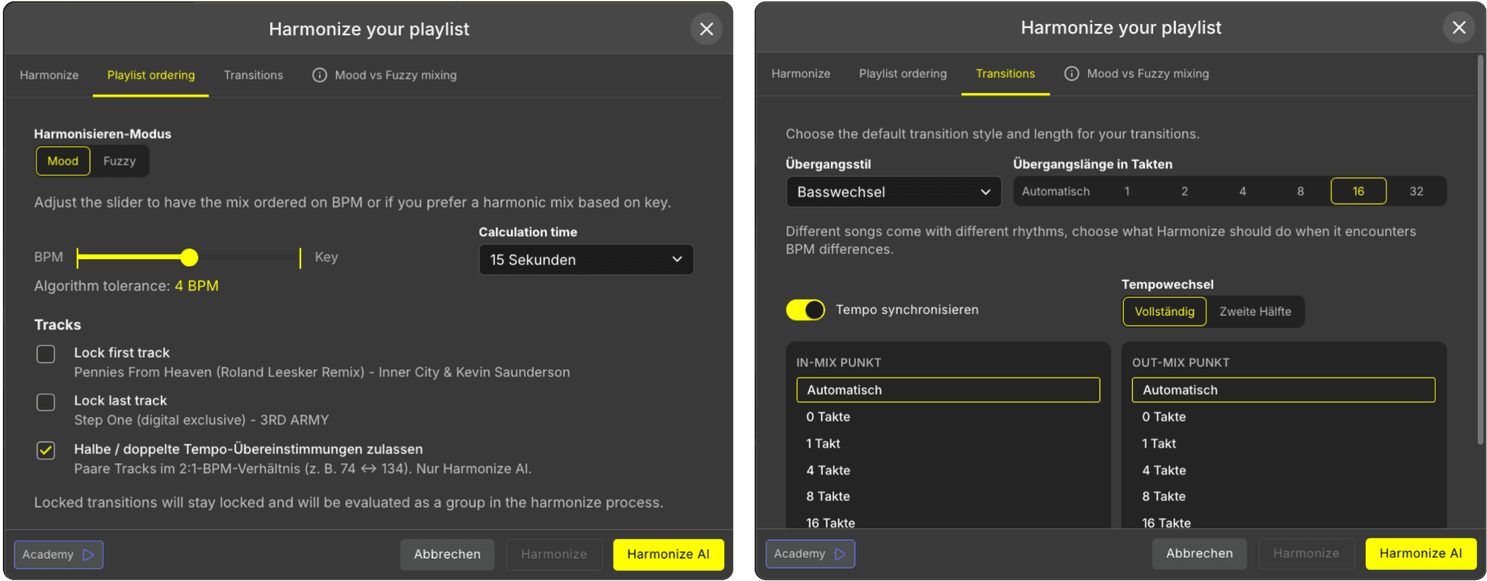Select 8 Takte in IN-MIX PUNKT list
The image size is (1487, 581).
pos(948,497)
